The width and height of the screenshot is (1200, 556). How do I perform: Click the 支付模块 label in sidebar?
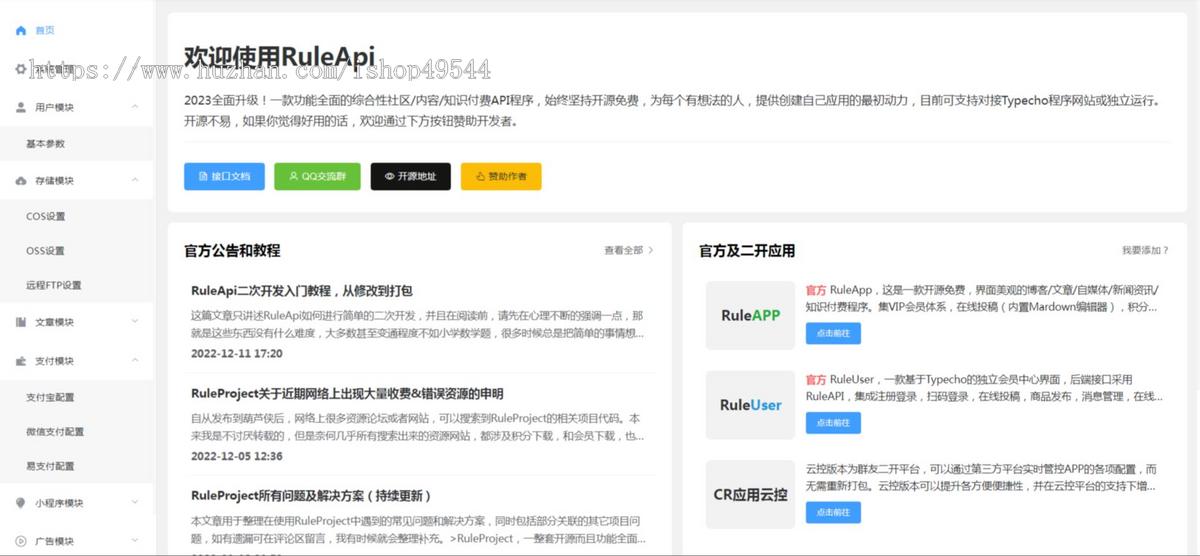coord(54,360)
